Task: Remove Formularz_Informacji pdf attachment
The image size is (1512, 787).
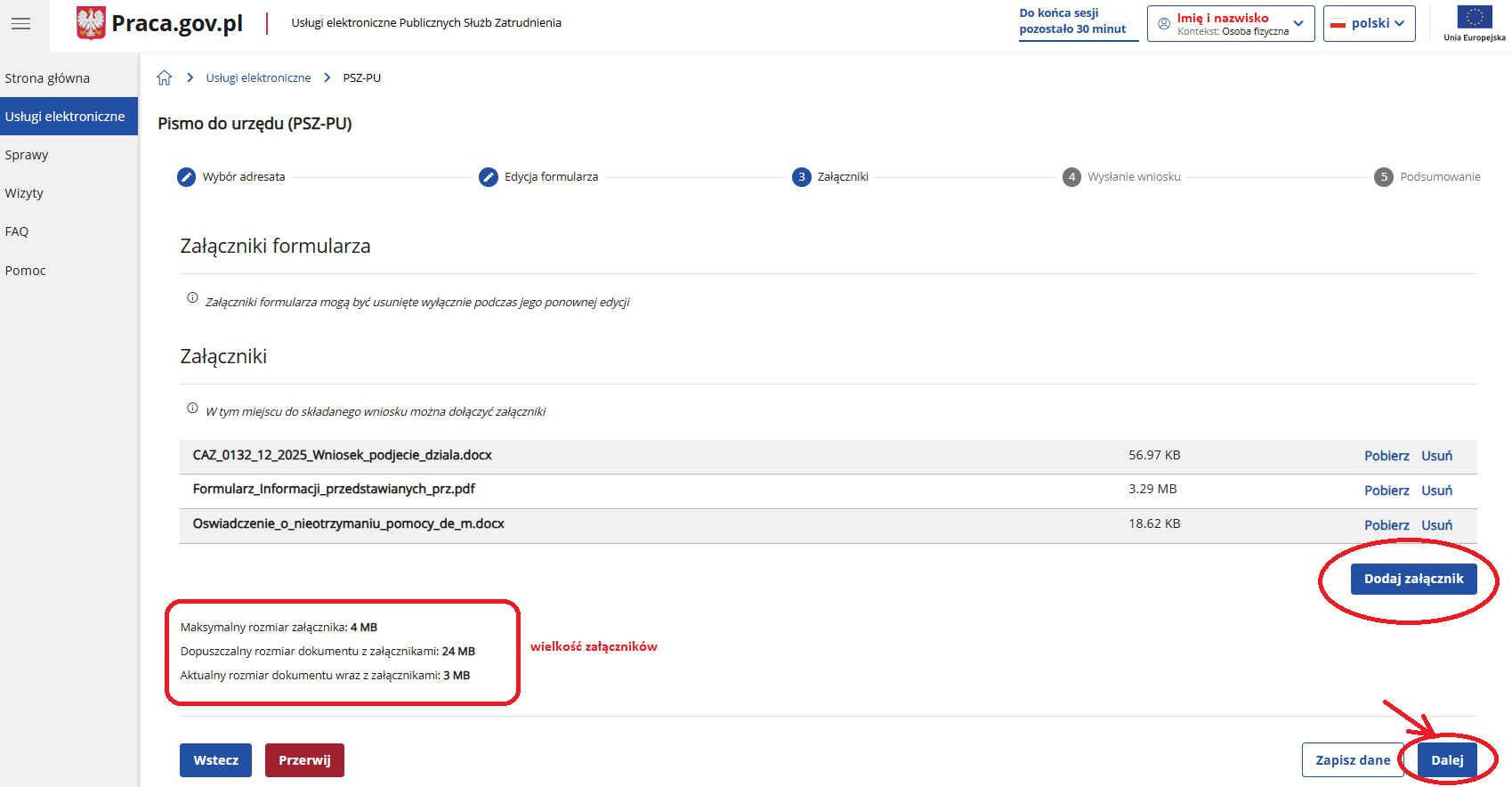Action: coord(1436,491)
